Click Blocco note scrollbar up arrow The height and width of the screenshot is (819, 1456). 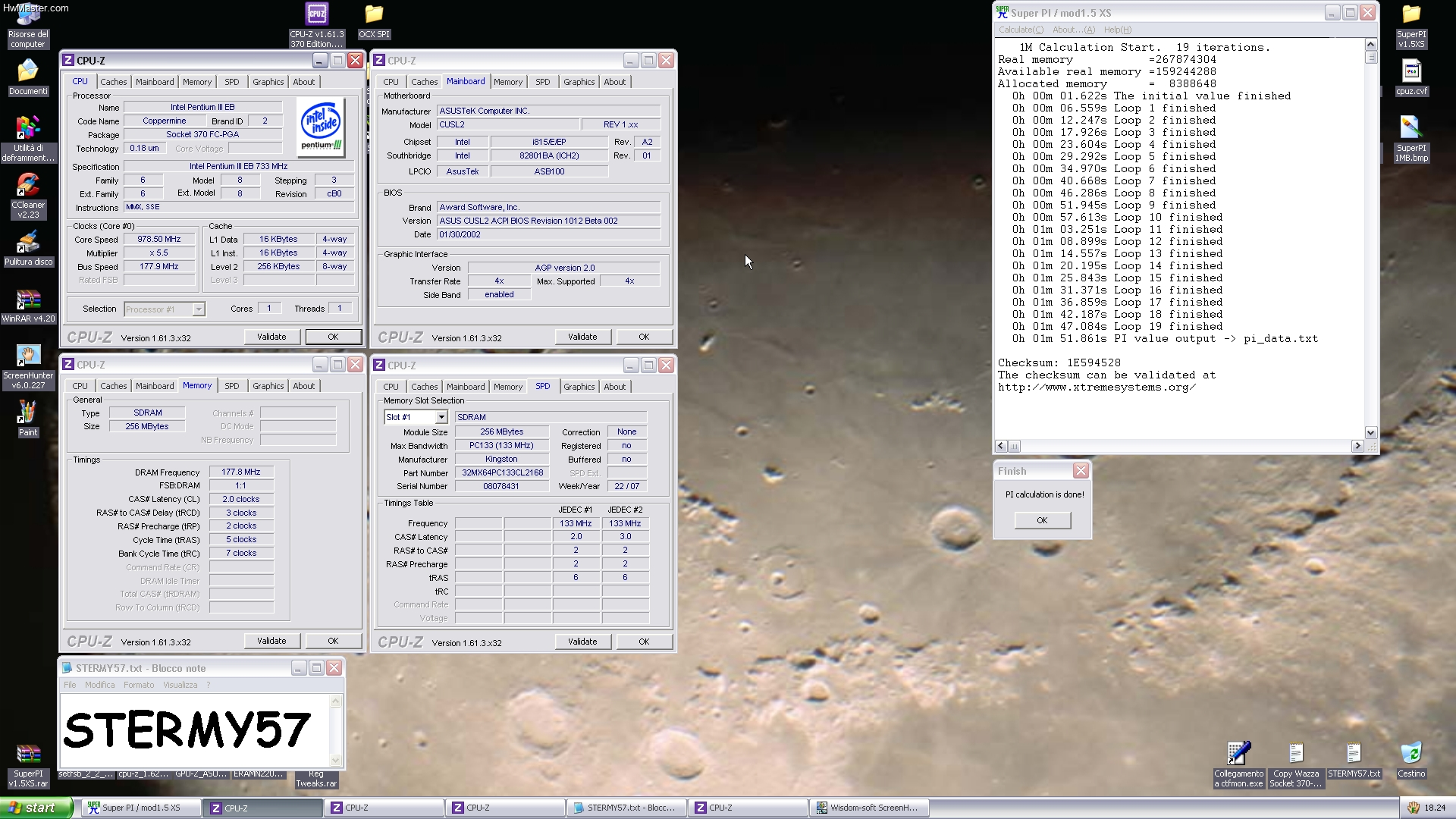coord(335,701)
